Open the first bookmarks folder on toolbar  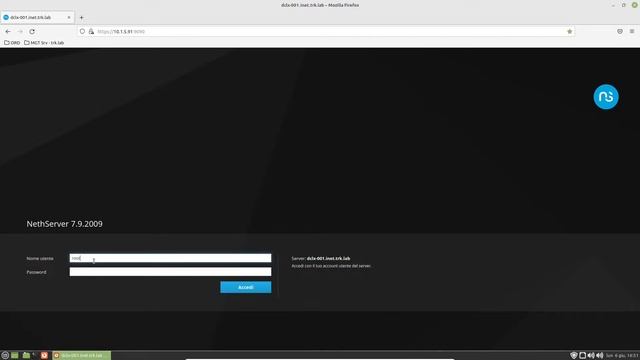(x=12, y=42)
